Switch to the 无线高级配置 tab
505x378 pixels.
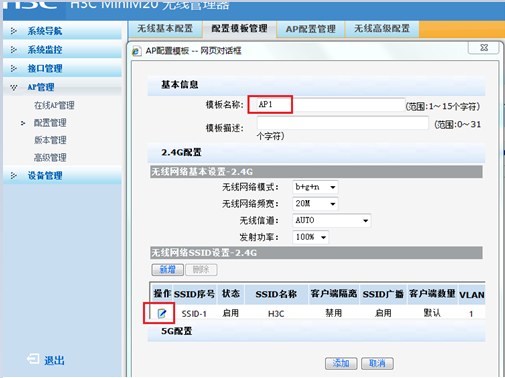[x=382, y=29]
